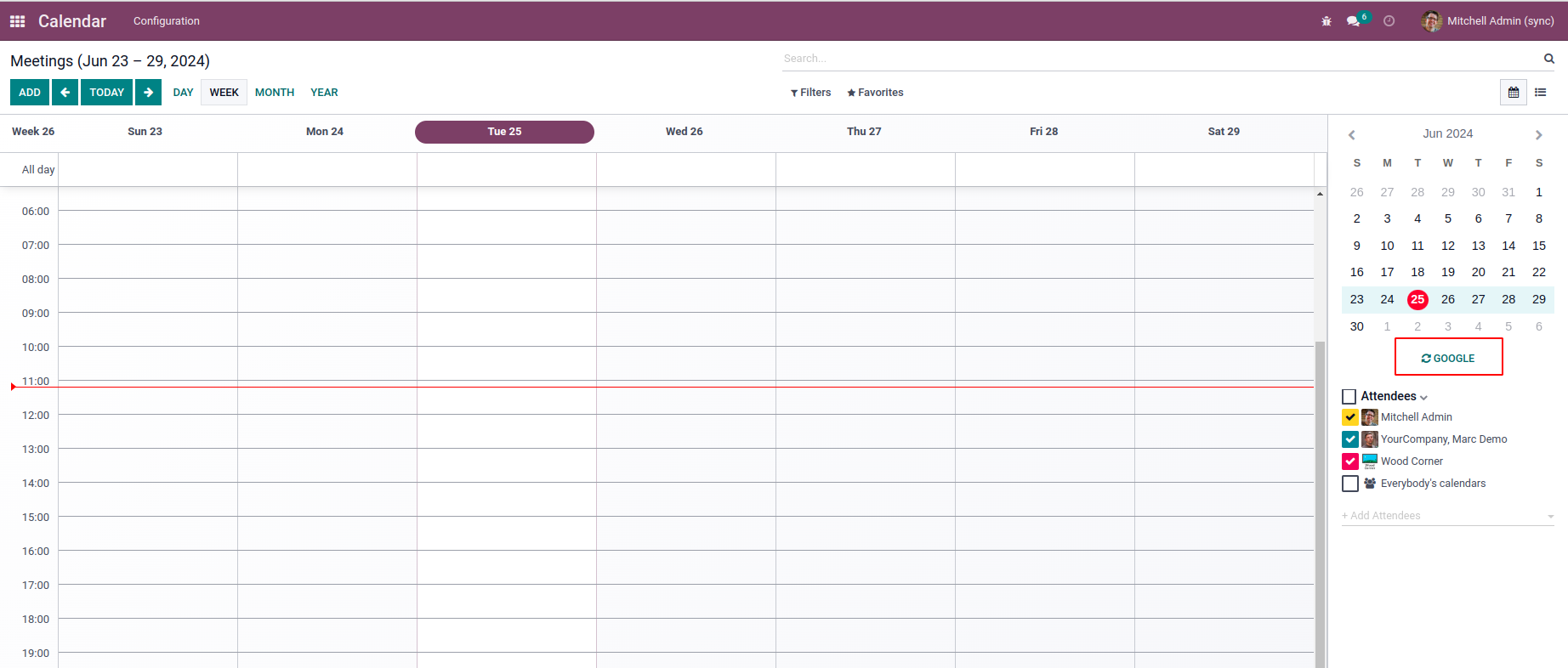This screenshot has height=668, width=1568.
Task: Uncheck Mitchell Admin attendee checkbox
Action: pos(1350,417)
